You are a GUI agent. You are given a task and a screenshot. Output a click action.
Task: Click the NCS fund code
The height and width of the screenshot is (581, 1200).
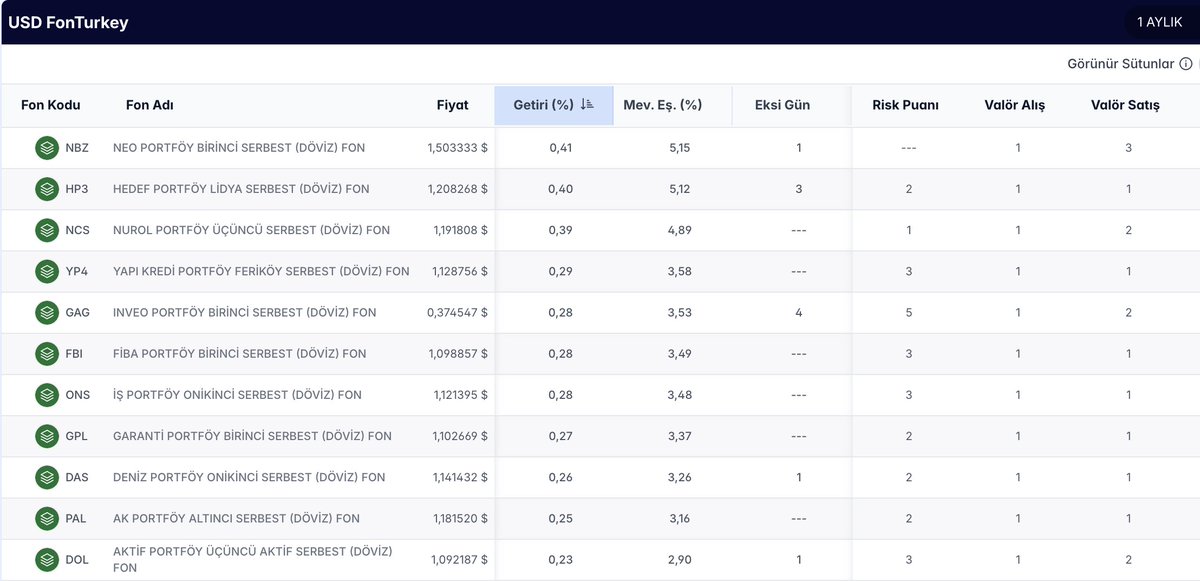pyautogui.click(x=77, y=230)
